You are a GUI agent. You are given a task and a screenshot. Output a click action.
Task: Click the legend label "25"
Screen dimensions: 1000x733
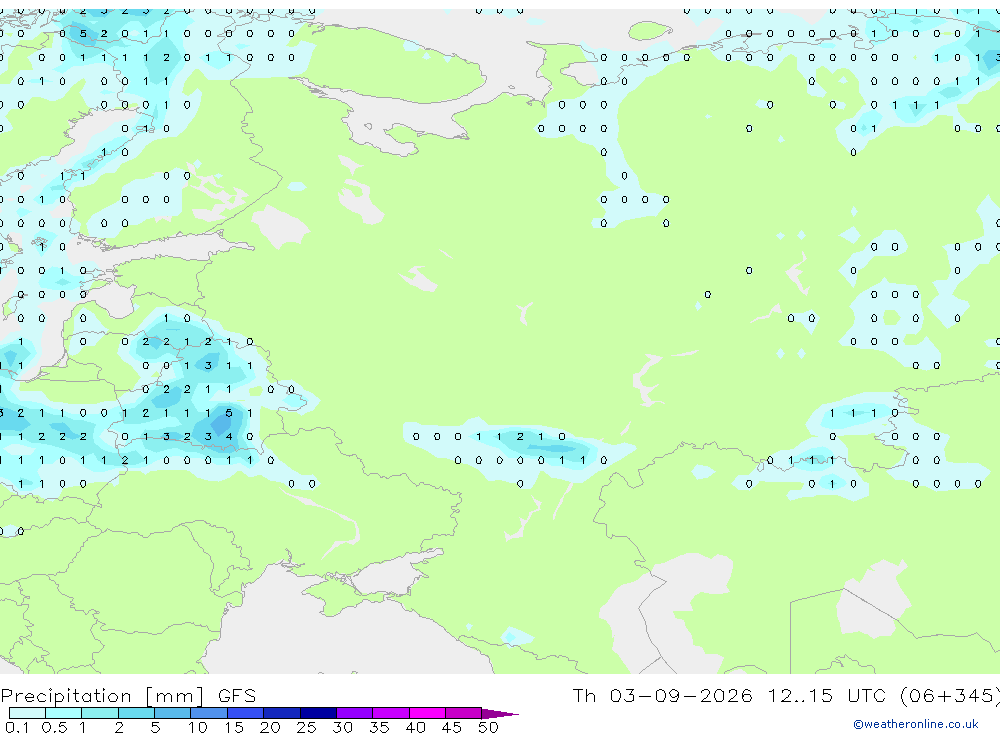(307, 727)
